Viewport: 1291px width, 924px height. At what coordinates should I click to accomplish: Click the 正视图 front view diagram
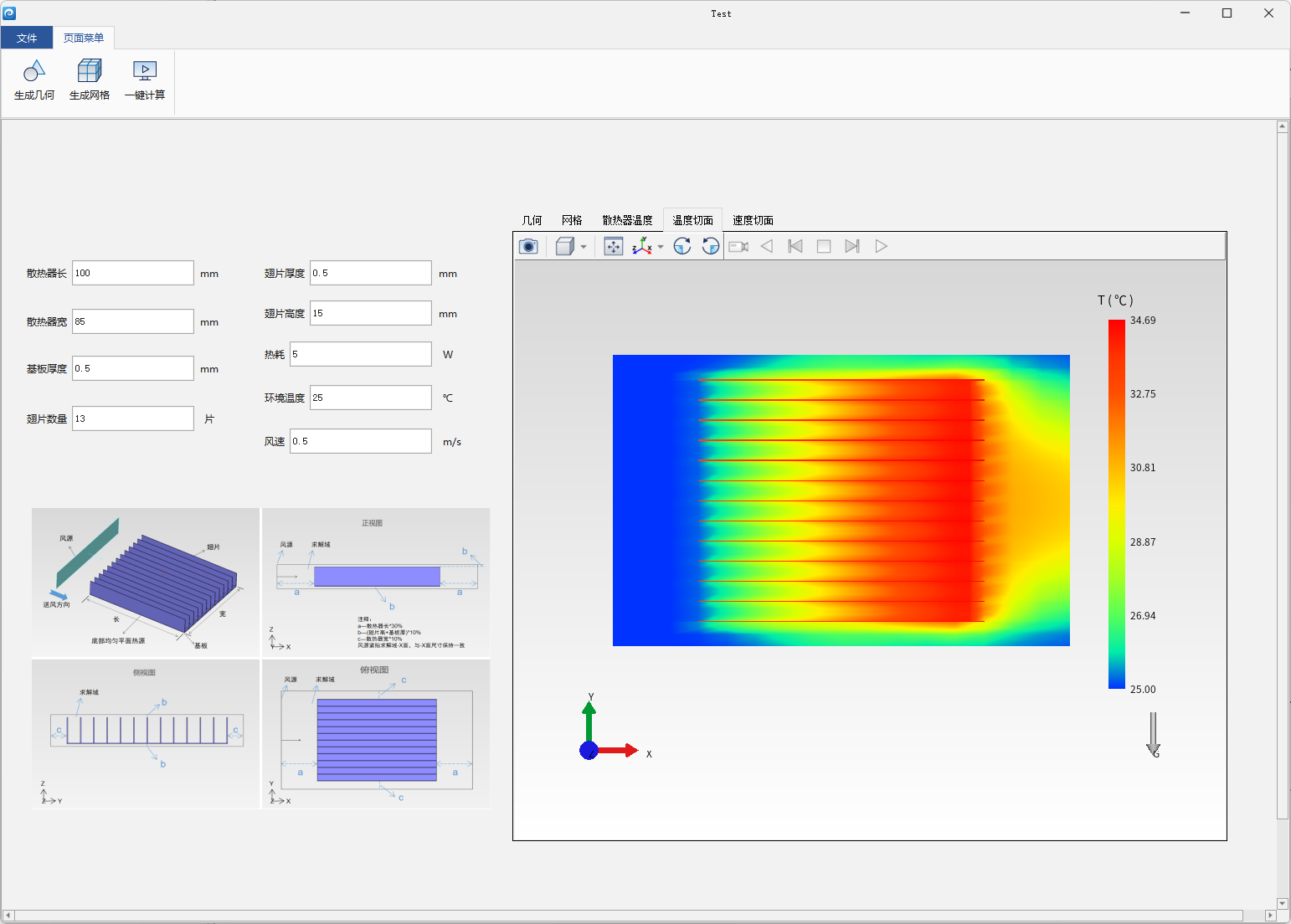(x=376, y=582)
